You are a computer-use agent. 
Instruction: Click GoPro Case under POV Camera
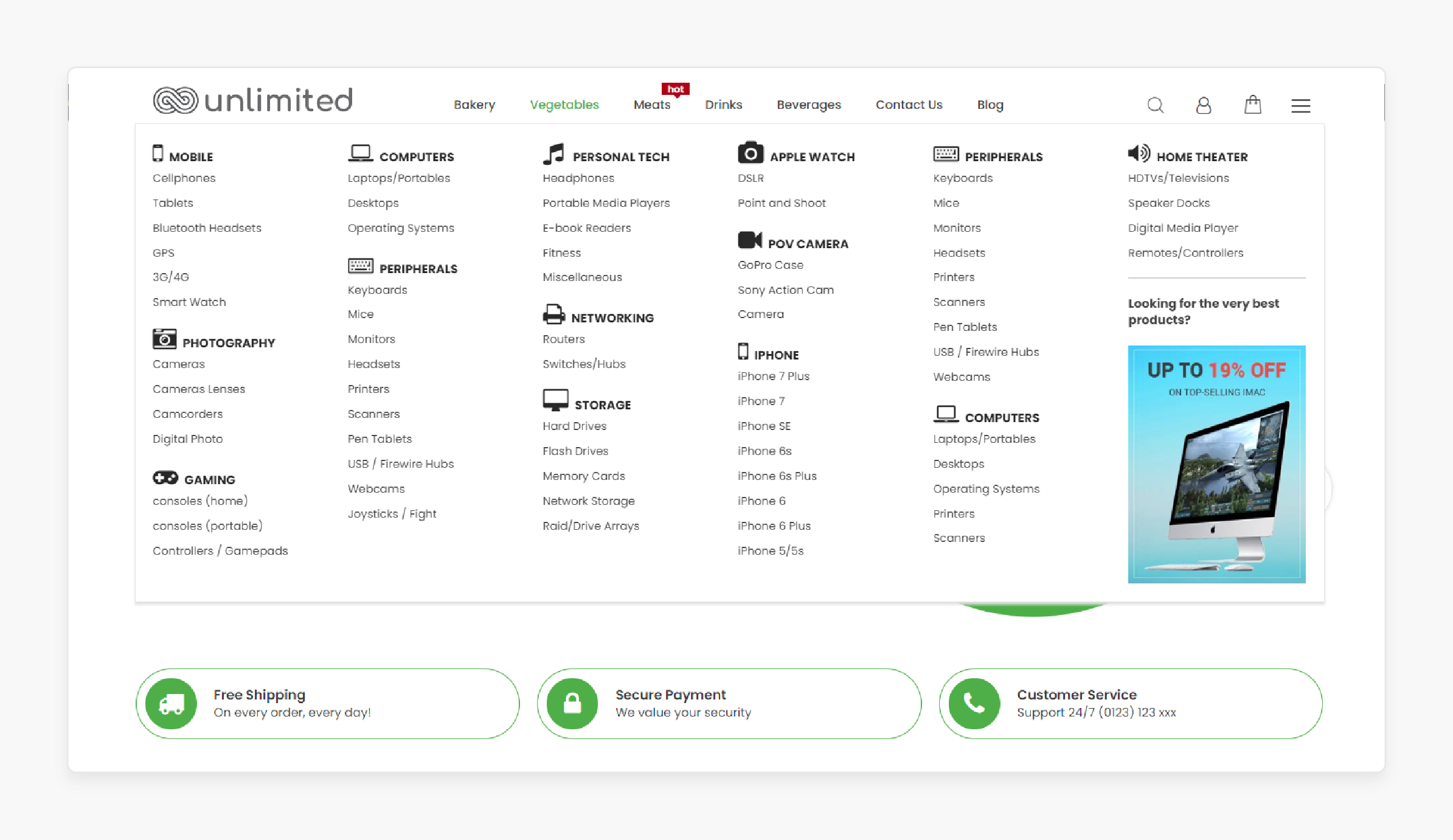coord(770,264)
